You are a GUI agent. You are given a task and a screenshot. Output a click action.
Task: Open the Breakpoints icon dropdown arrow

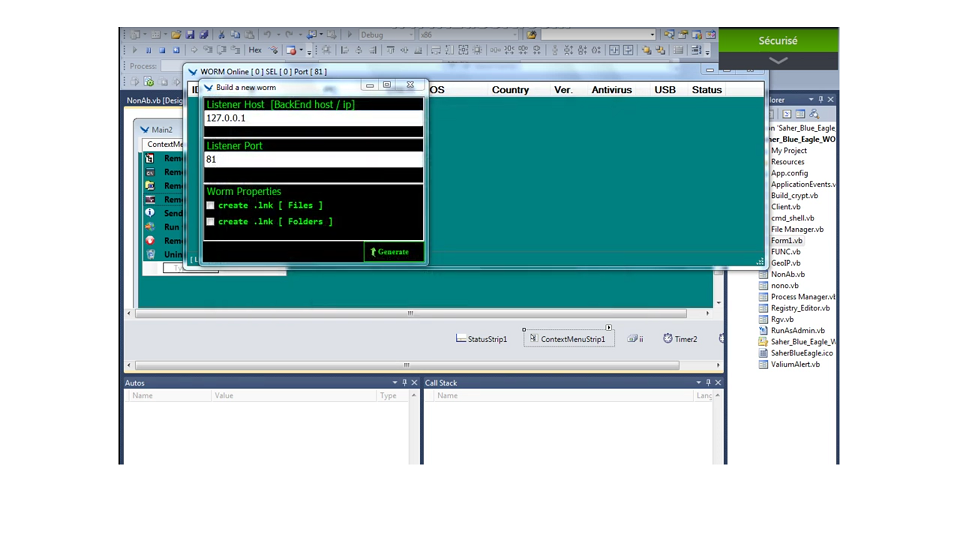click(301, 50)
